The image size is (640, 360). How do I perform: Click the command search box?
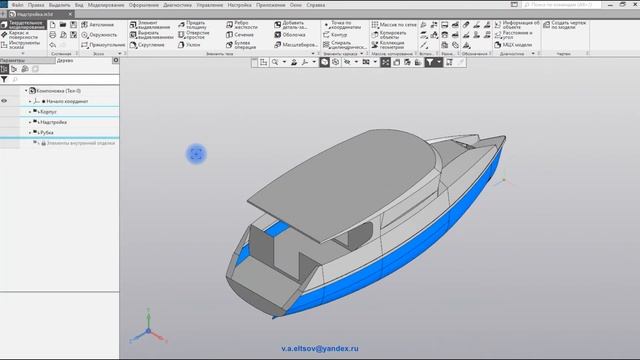(x=562, y=5)
